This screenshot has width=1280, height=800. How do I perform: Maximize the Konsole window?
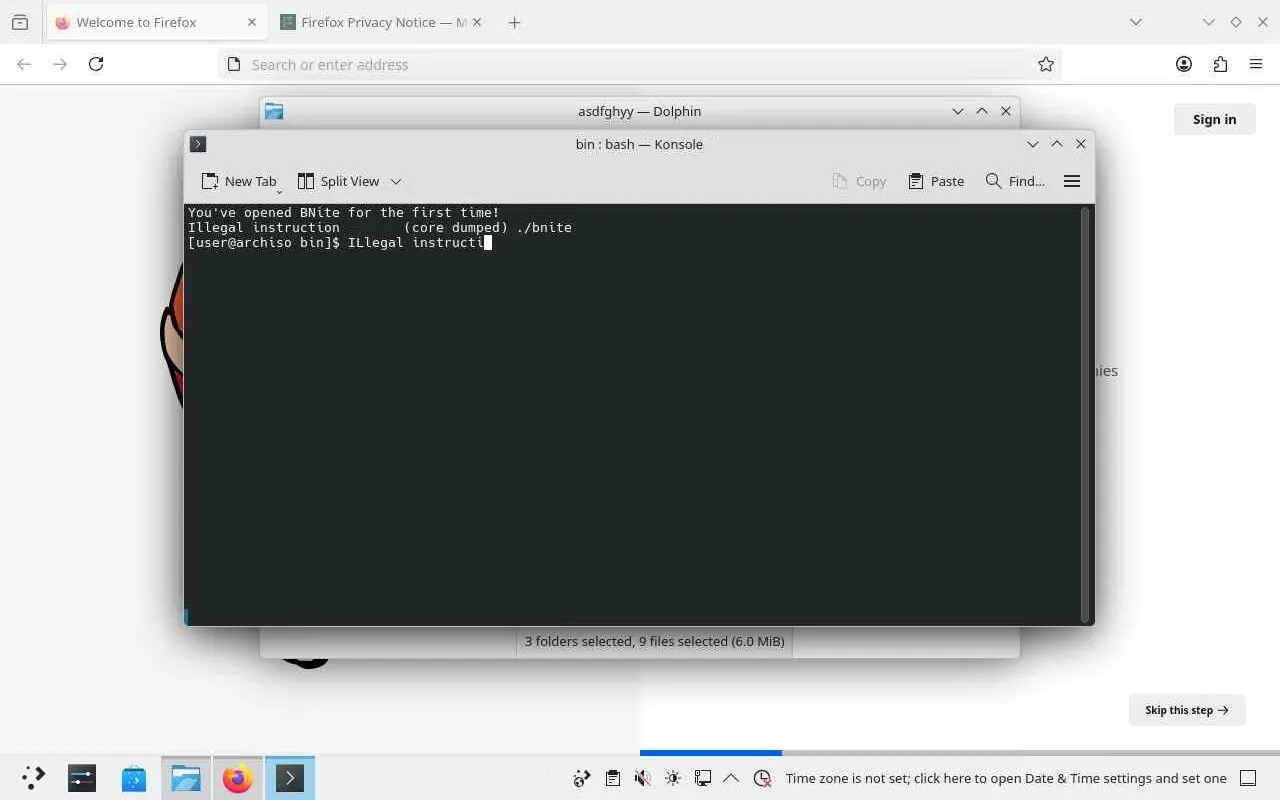1057,144
